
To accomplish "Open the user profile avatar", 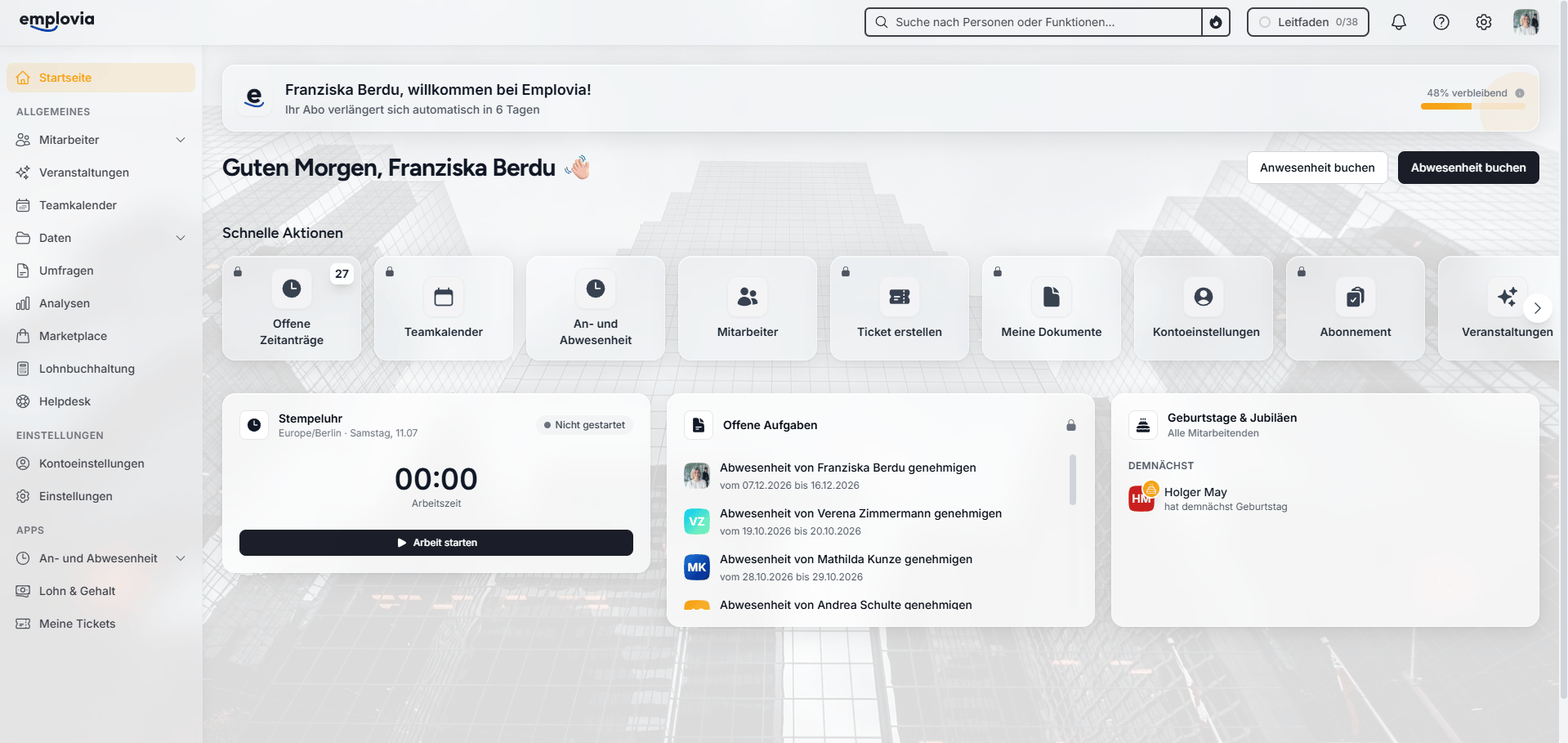I will [x=1526, y=22].
